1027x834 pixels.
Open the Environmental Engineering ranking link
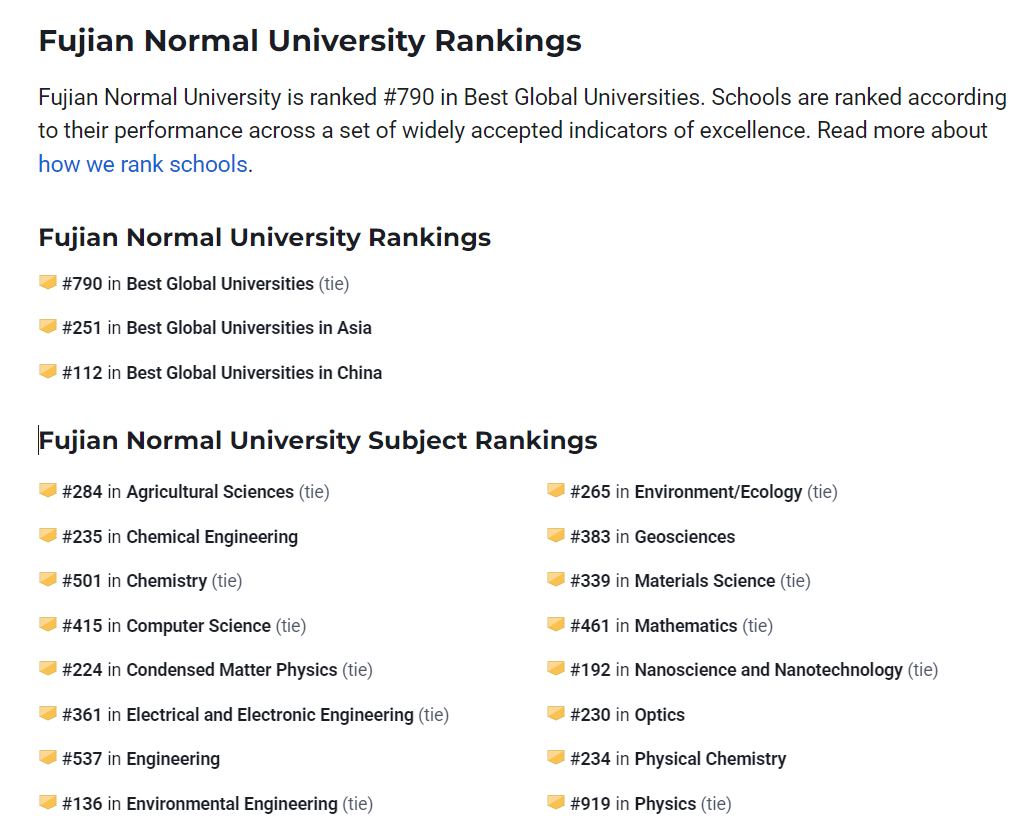click(x=231, y=804)
